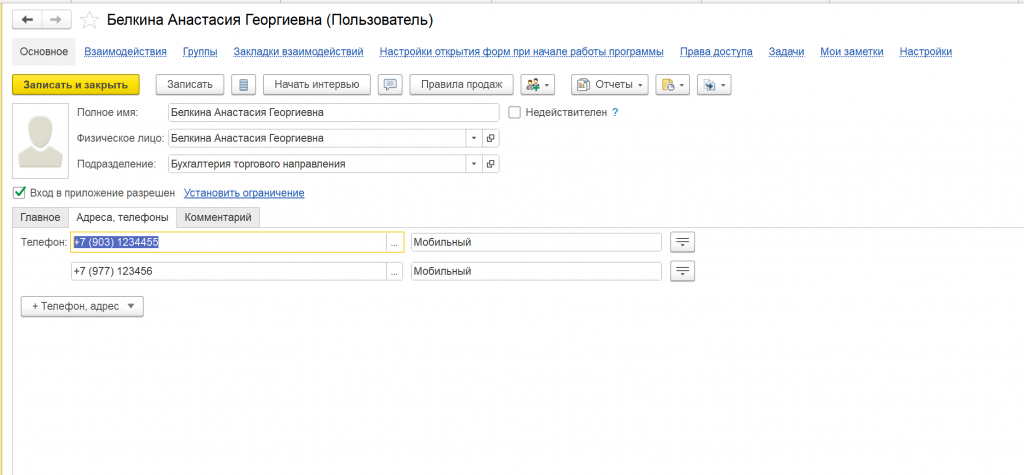Open form for Физическое лицо field
The image size is (1024, 475).
point(491,138)
